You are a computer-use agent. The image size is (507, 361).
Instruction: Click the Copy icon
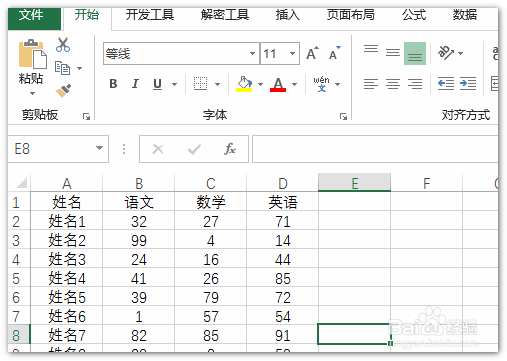[62, 68]
